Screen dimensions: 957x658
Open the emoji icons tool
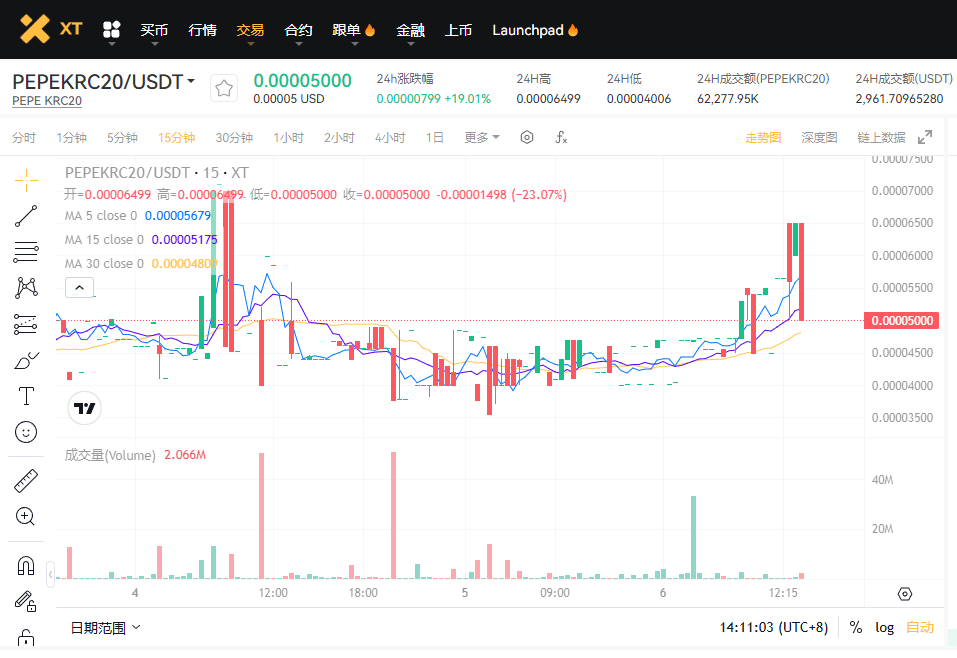27,432
